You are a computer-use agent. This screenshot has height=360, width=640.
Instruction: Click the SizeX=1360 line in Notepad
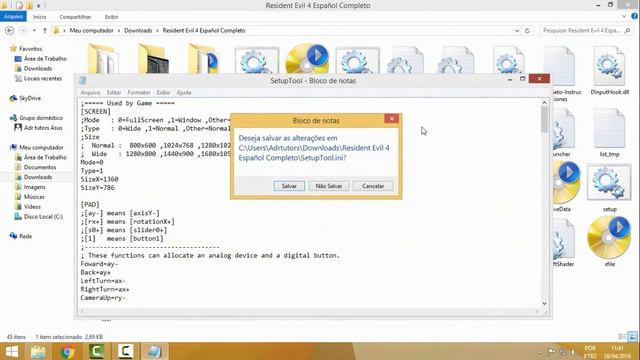click(100, 179)
